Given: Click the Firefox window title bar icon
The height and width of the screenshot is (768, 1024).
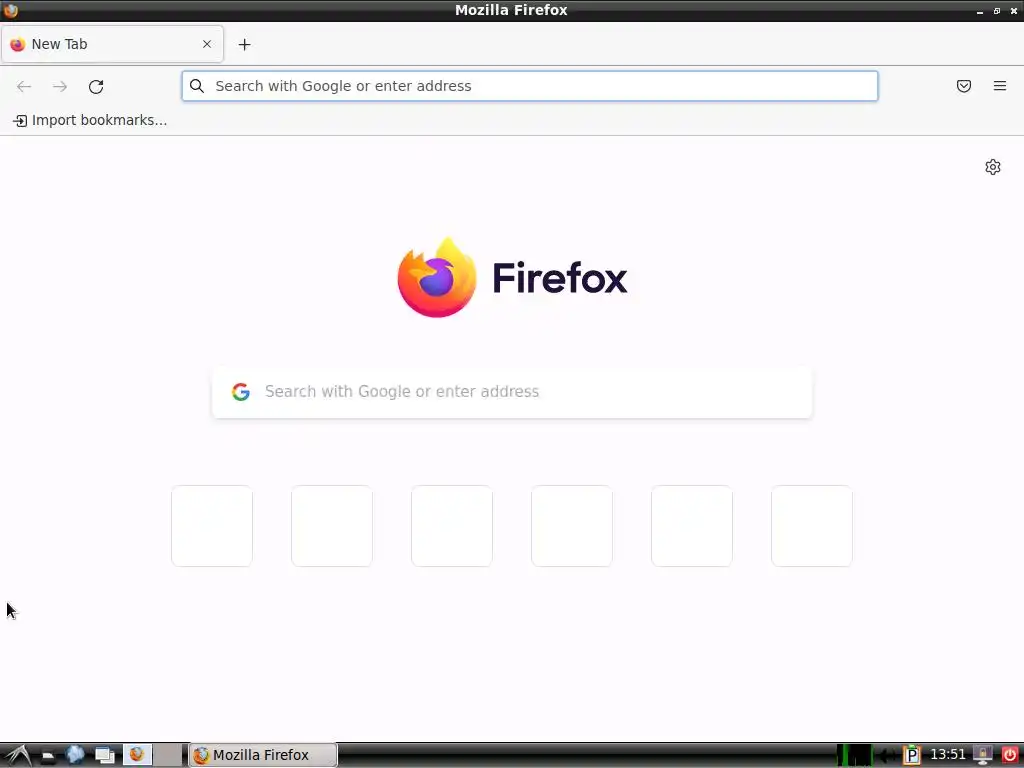Looking at the screenshot, I should point(10,10).
